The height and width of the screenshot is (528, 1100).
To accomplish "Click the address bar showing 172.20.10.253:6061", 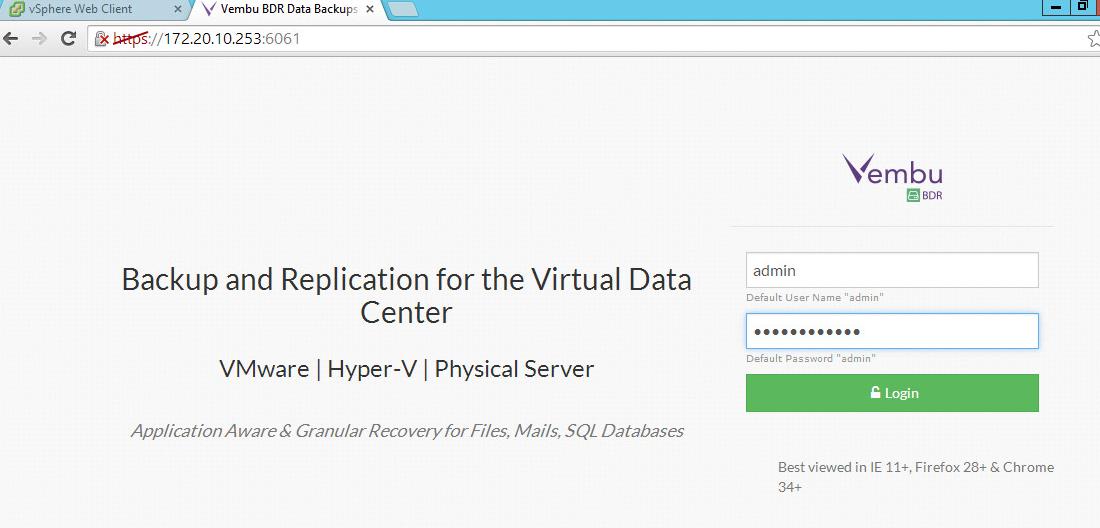I will tap(500, 39).
